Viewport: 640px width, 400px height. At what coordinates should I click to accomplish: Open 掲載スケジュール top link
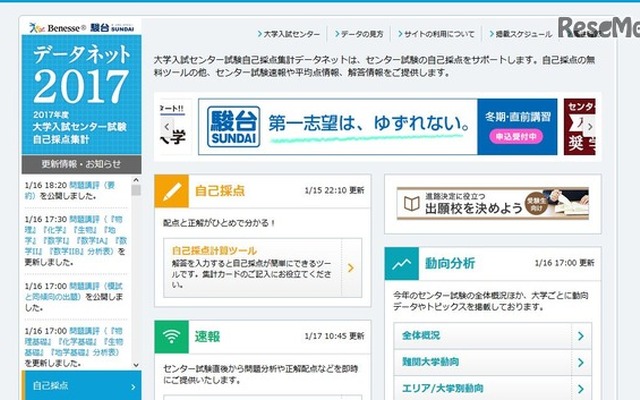click(x=520, y=34)
